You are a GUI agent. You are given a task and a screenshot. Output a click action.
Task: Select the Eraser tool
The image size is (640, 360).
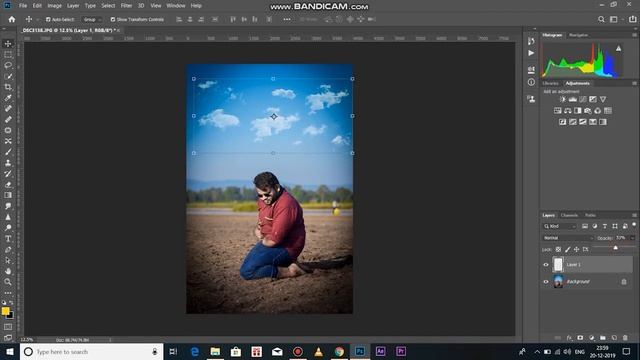(8, 184)
